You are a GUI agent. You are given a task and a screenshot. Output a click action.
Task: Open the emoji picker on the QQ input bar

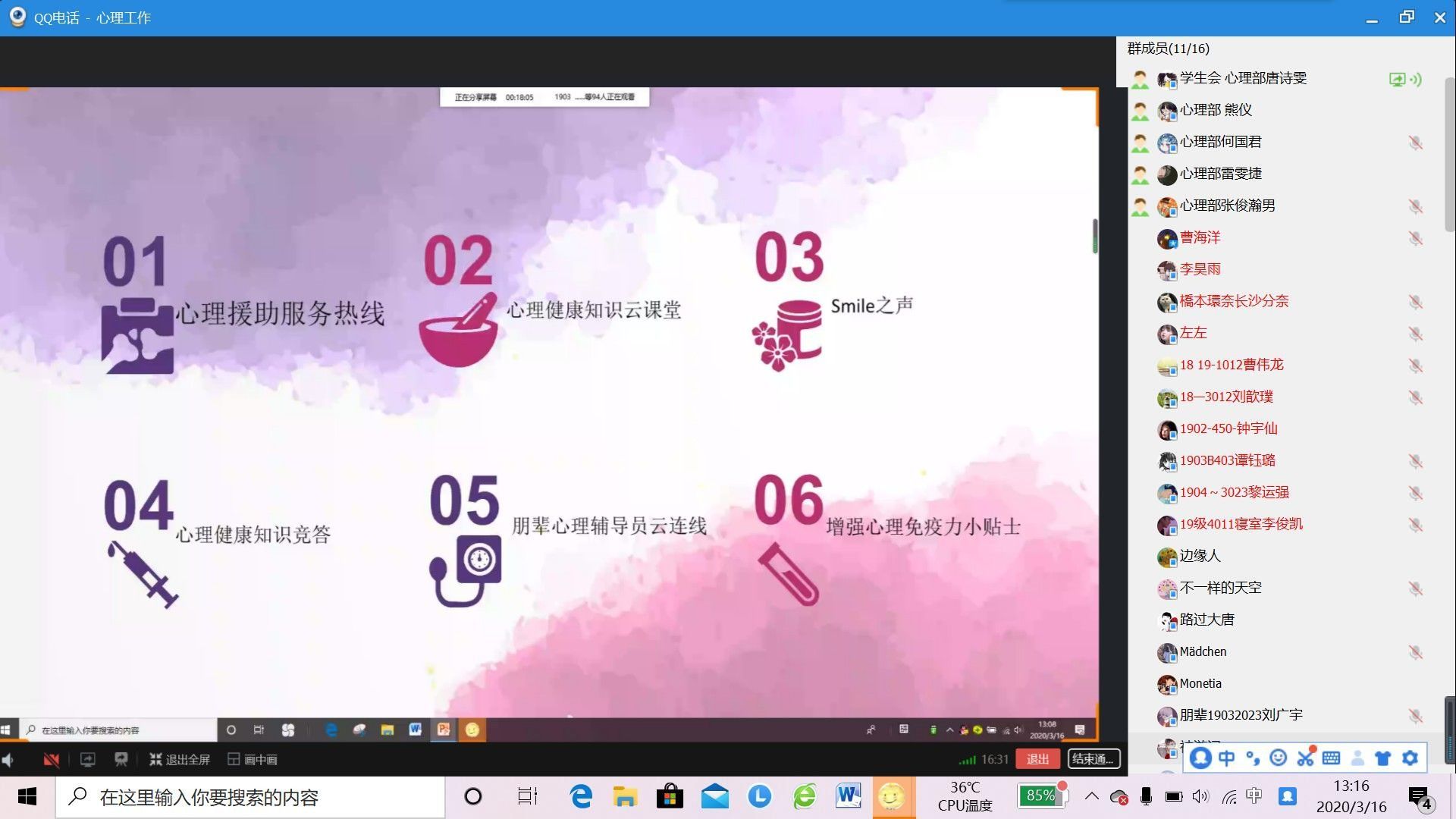pos(1279,758)
